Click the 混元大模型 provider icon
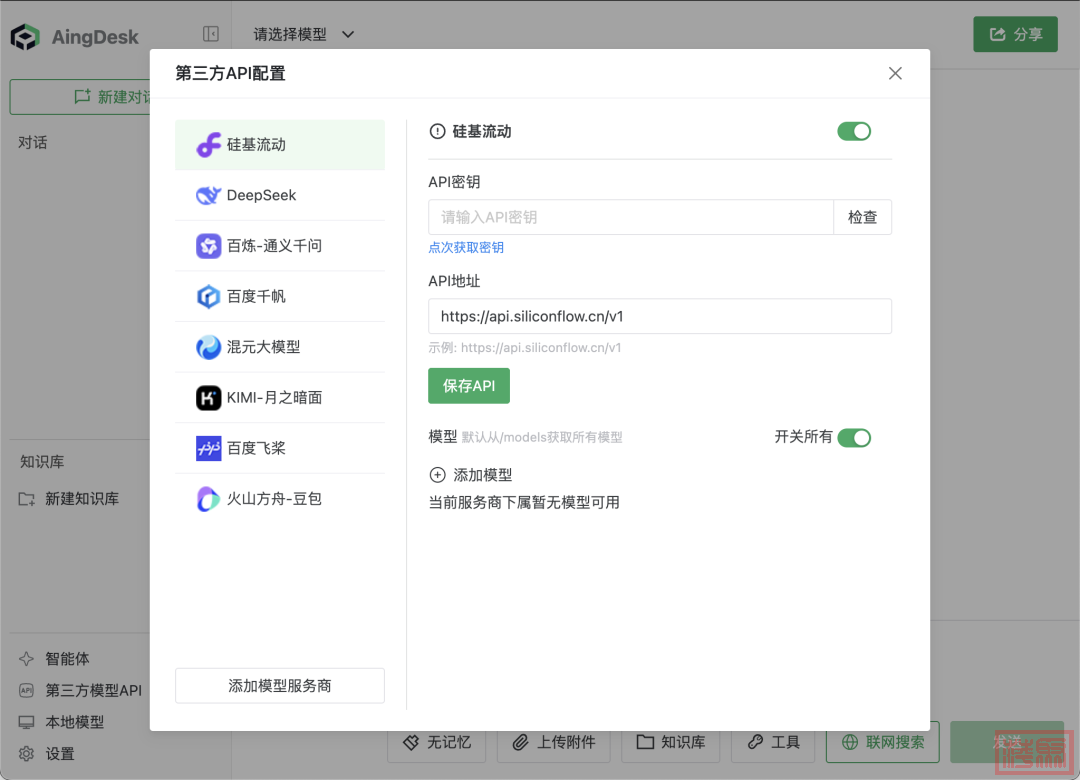 [208, 347]
